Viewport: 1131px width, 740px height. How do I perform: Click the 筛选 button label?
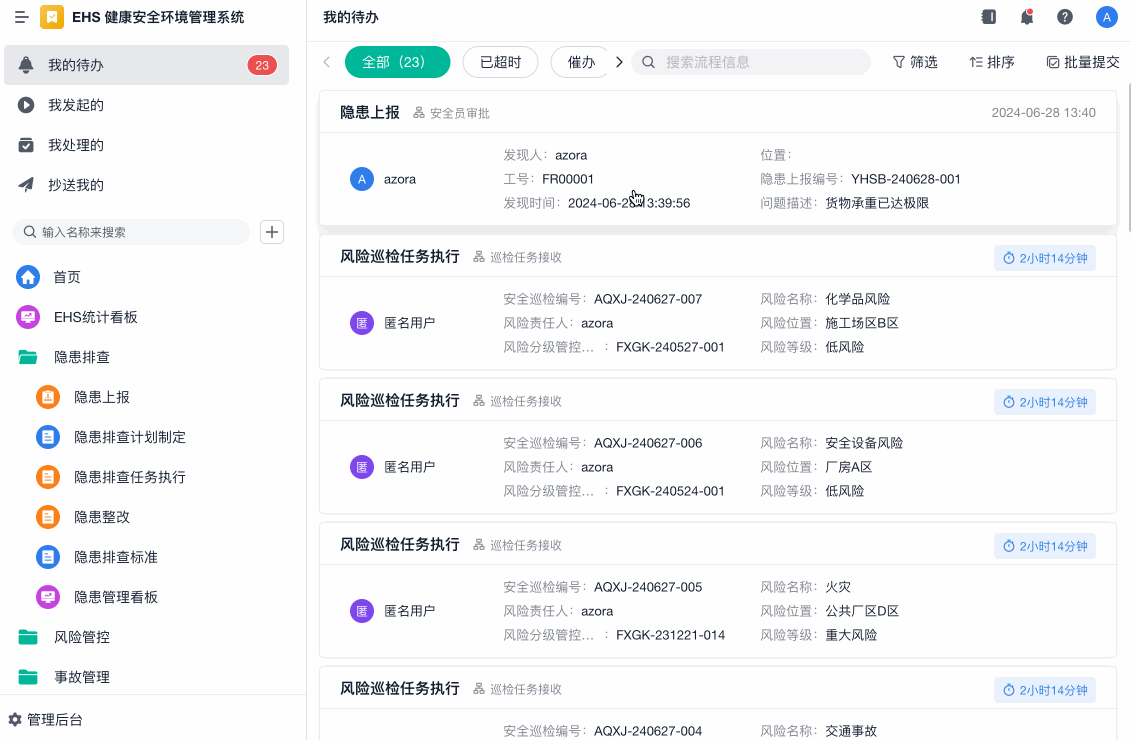924,63
